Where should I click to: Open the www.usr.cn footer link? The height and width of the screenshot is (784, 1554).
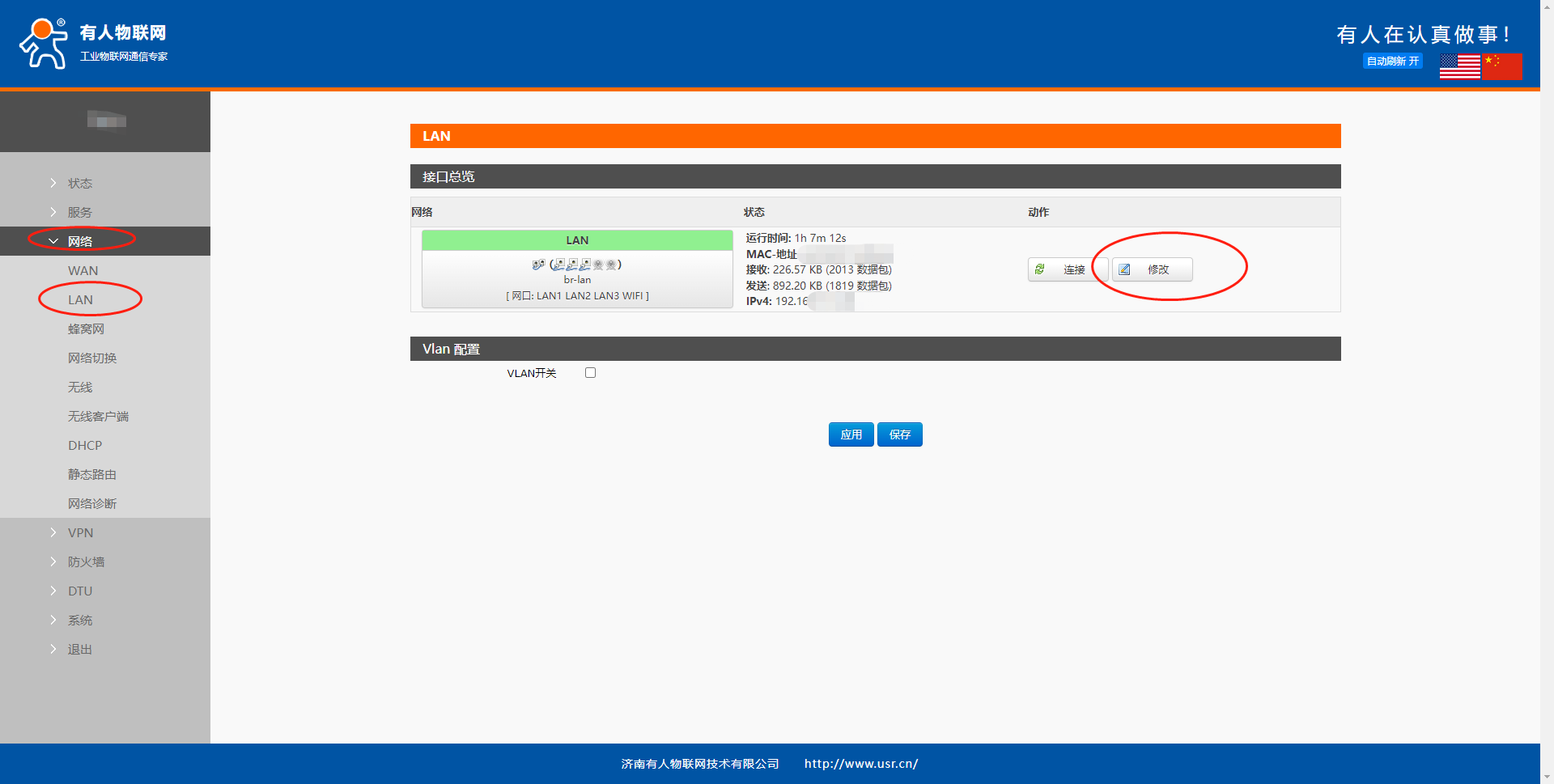(x=860, y=764)
